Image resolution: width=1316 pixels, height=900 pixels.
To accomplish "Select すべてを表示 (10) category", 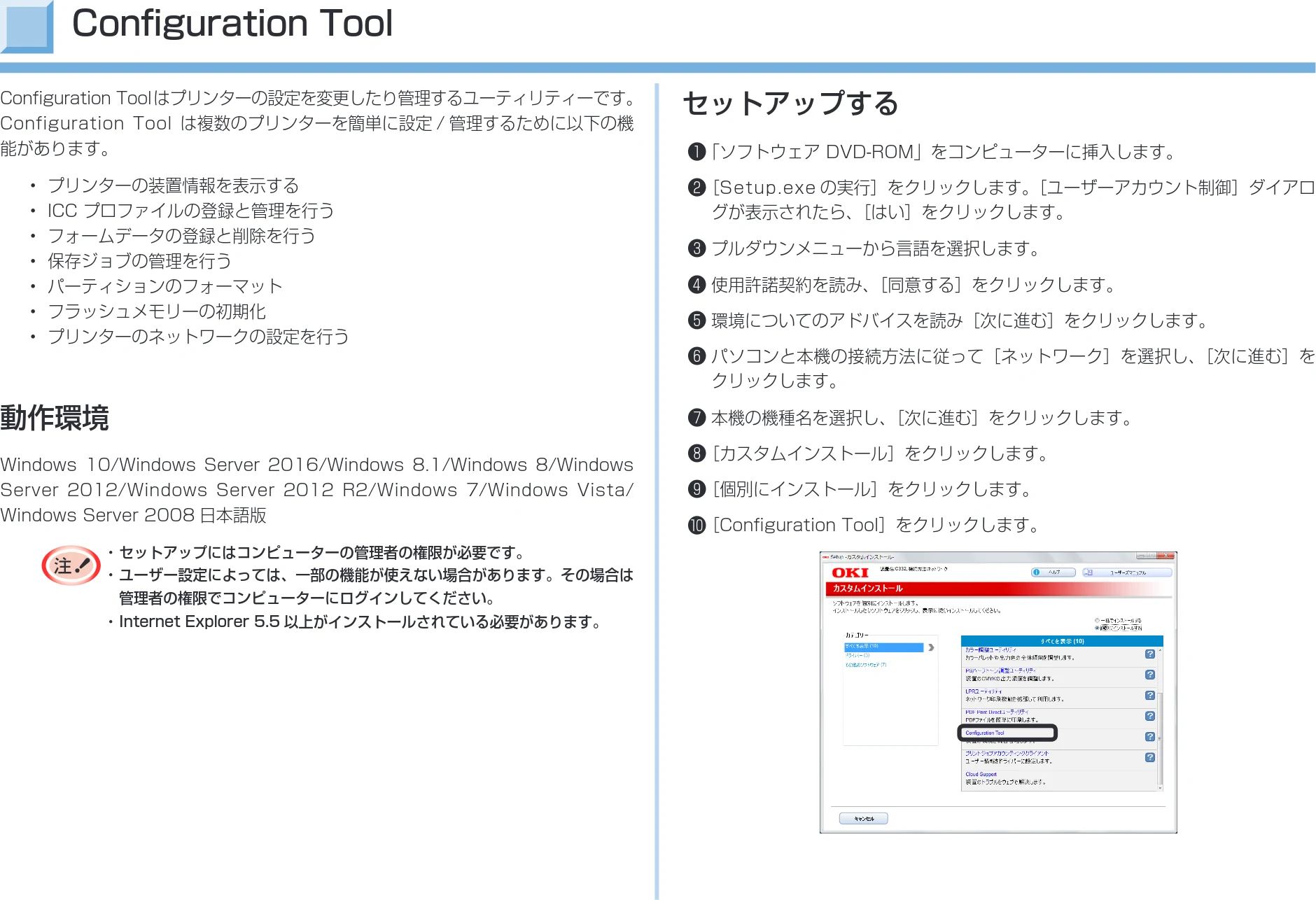I will pyautogui.click(x=883, y=647).
